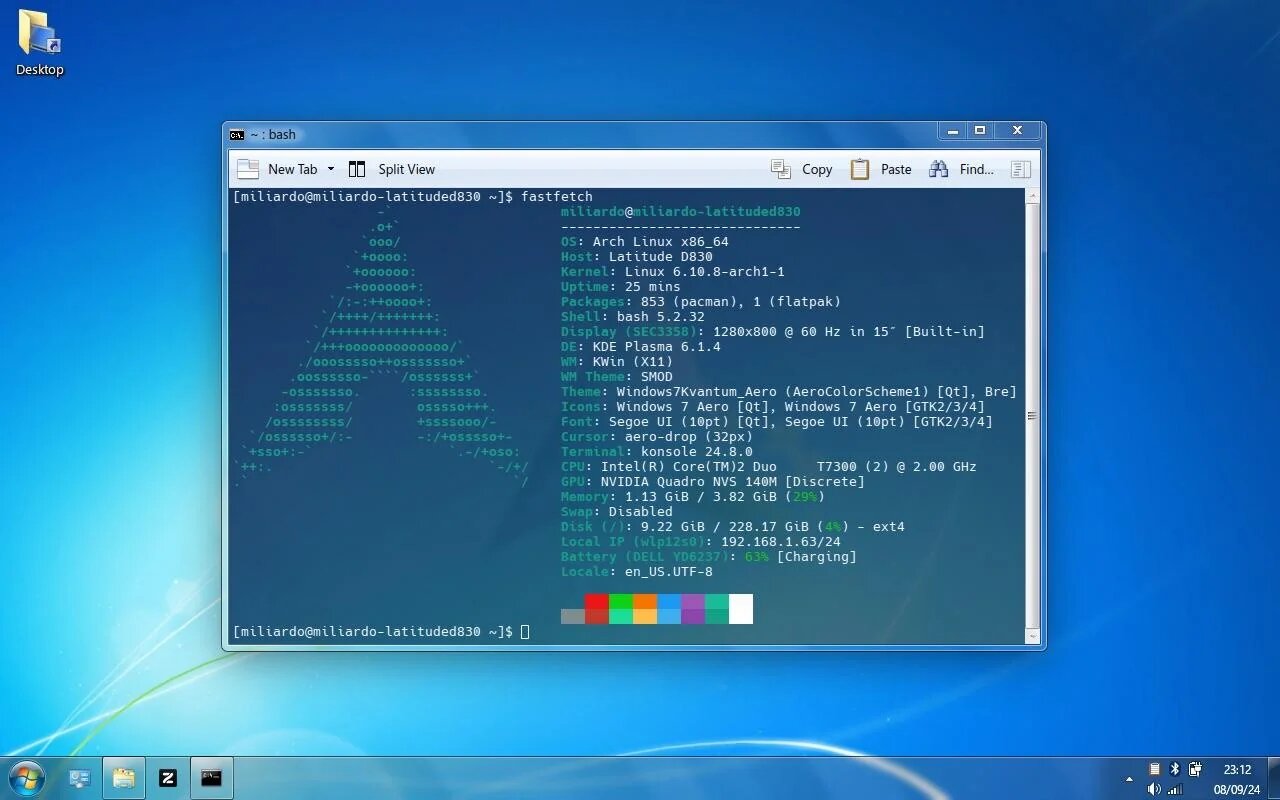Click the terminal vertical scrollbar handle
1280x800 pixels.
click(1032, 415)
